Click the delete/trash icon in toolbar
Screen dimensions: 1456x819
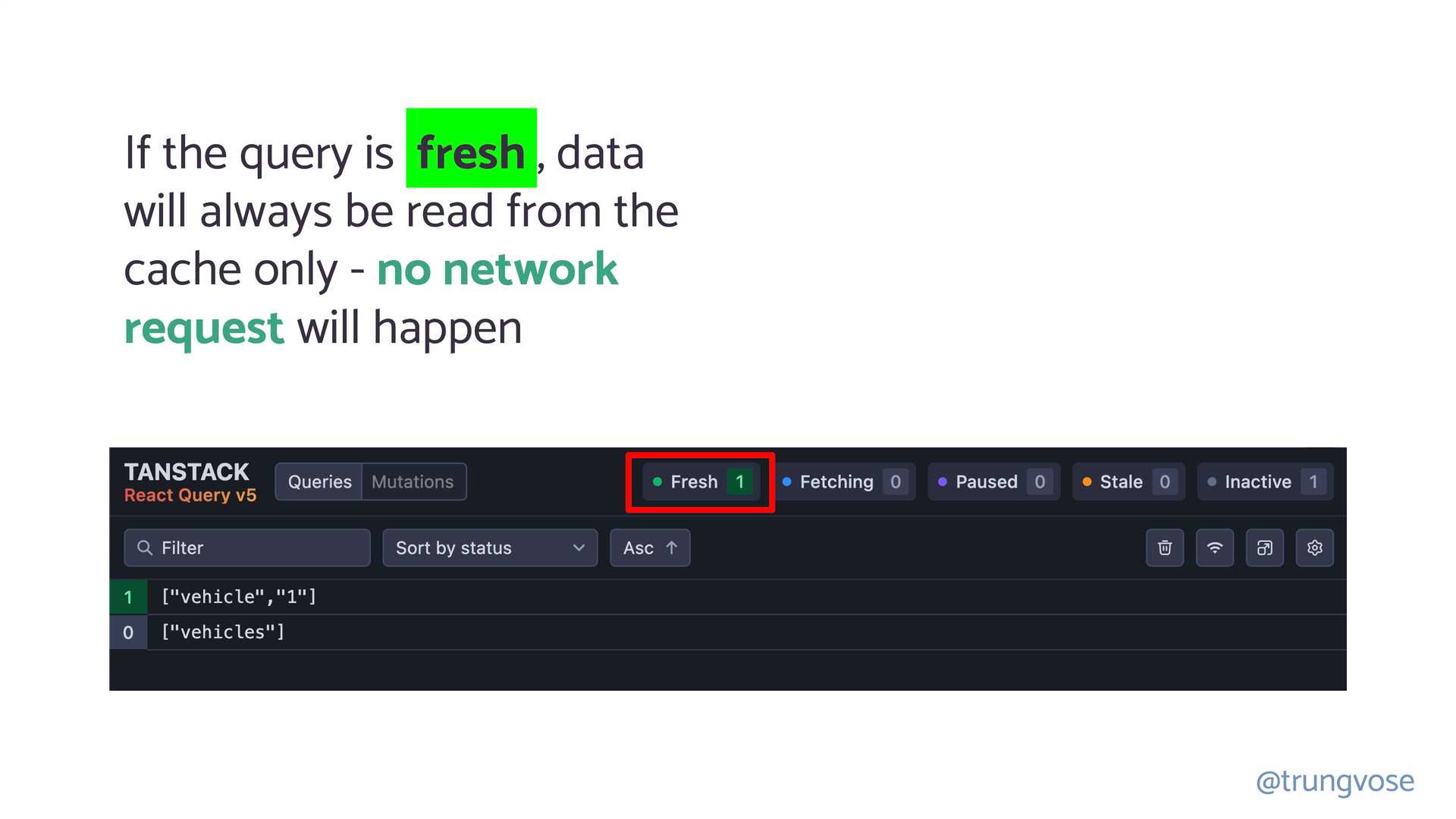pos(1164,548)
